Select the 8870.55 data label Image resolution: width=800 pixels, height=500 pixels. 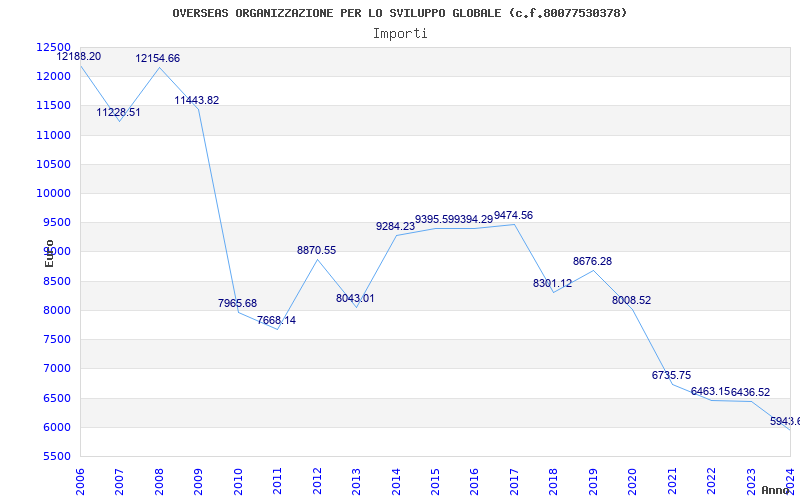point(316,250)
